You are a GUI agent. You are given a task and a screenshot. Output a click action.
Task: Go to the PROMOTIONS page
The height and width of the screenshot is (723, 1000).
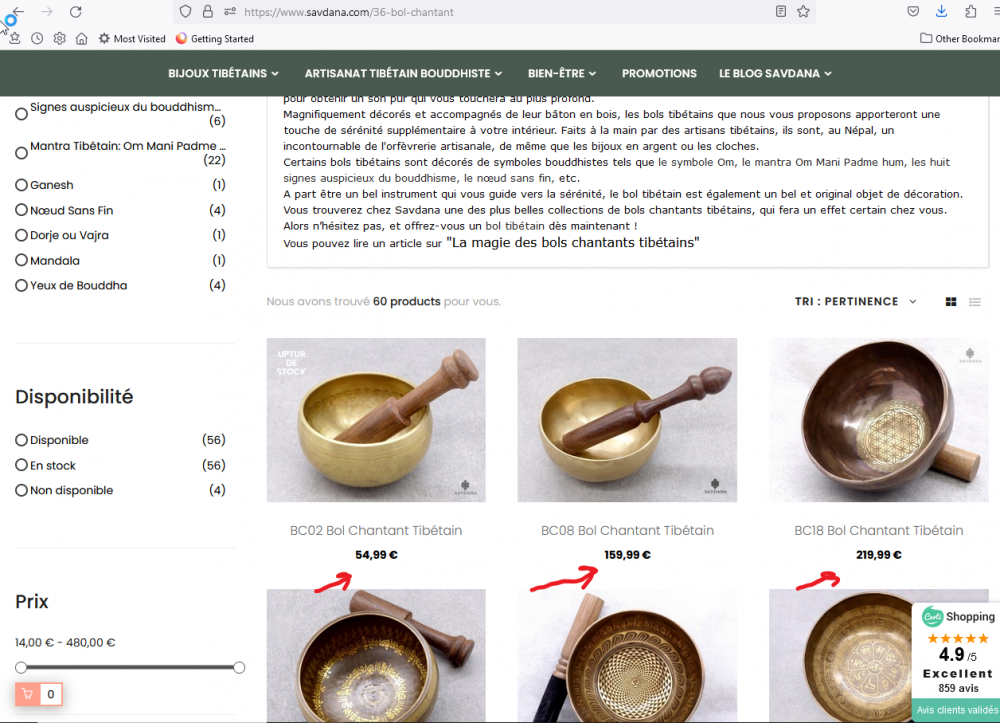coord(659,73)
